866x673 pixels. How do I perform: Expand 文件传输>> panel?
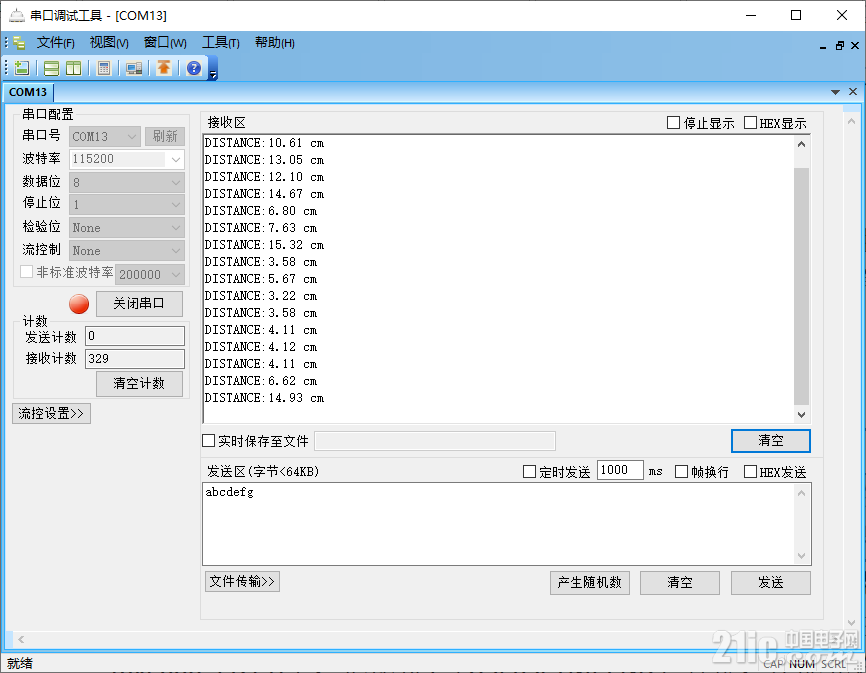click(x=242, y=581)
